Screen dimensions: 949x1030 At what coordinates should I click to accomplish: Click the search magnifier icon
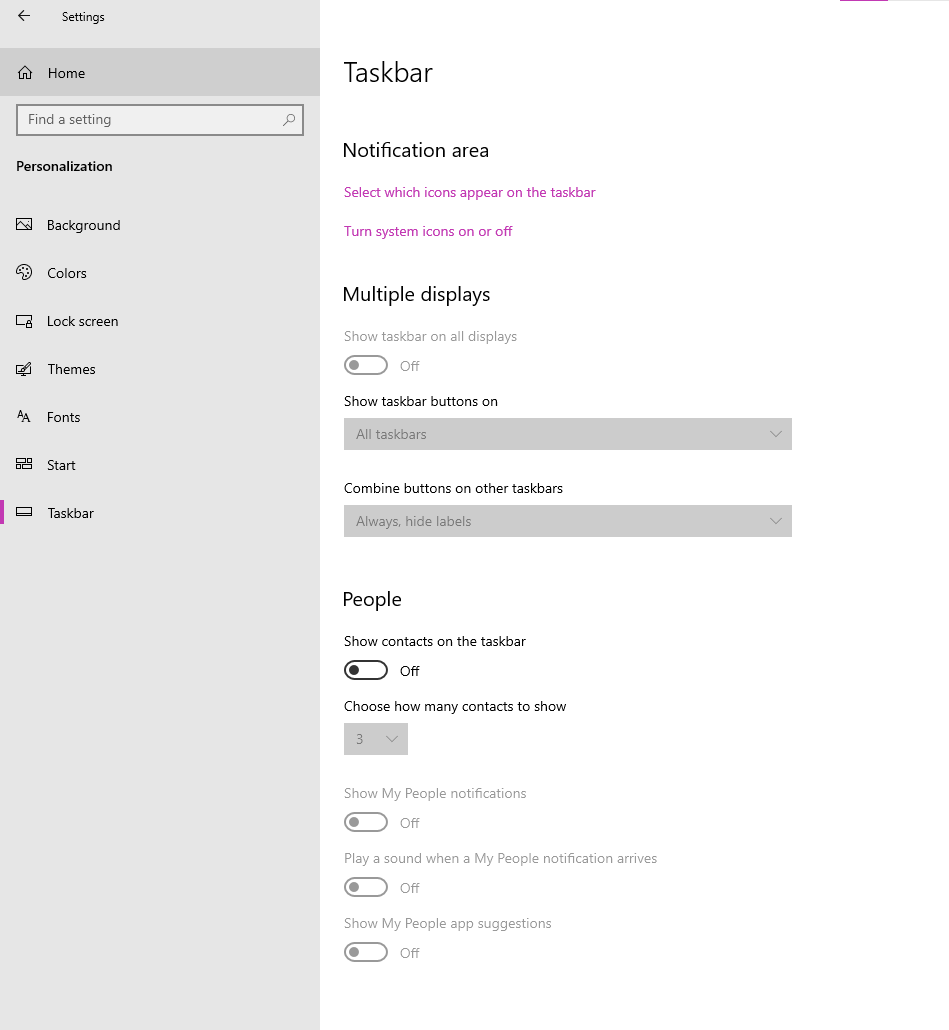[289, 120]
